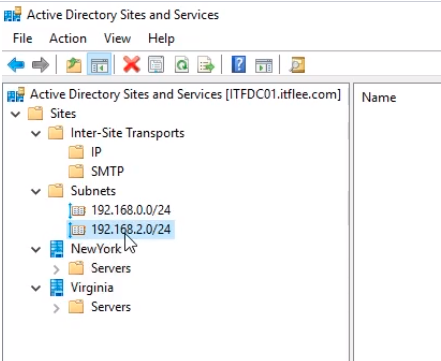Click the 192.168.0.0/24 subnet icon
This screenshot has height=361, width=441.
tap(77, 211)
